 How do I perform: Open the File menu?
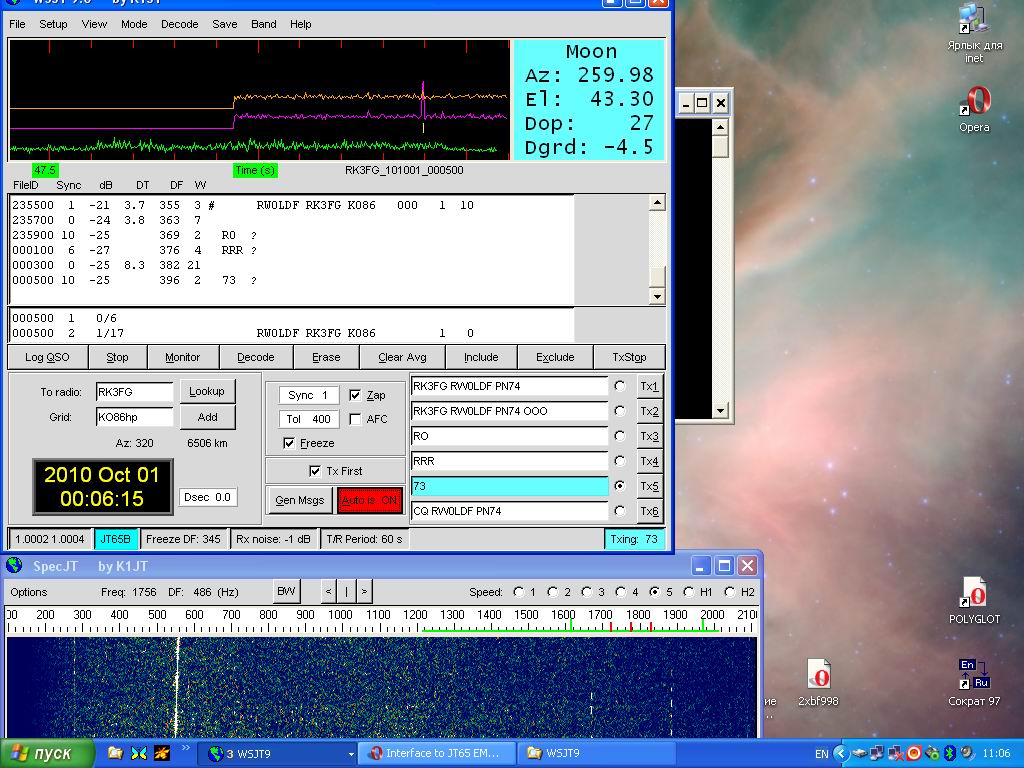click(17, 24)
